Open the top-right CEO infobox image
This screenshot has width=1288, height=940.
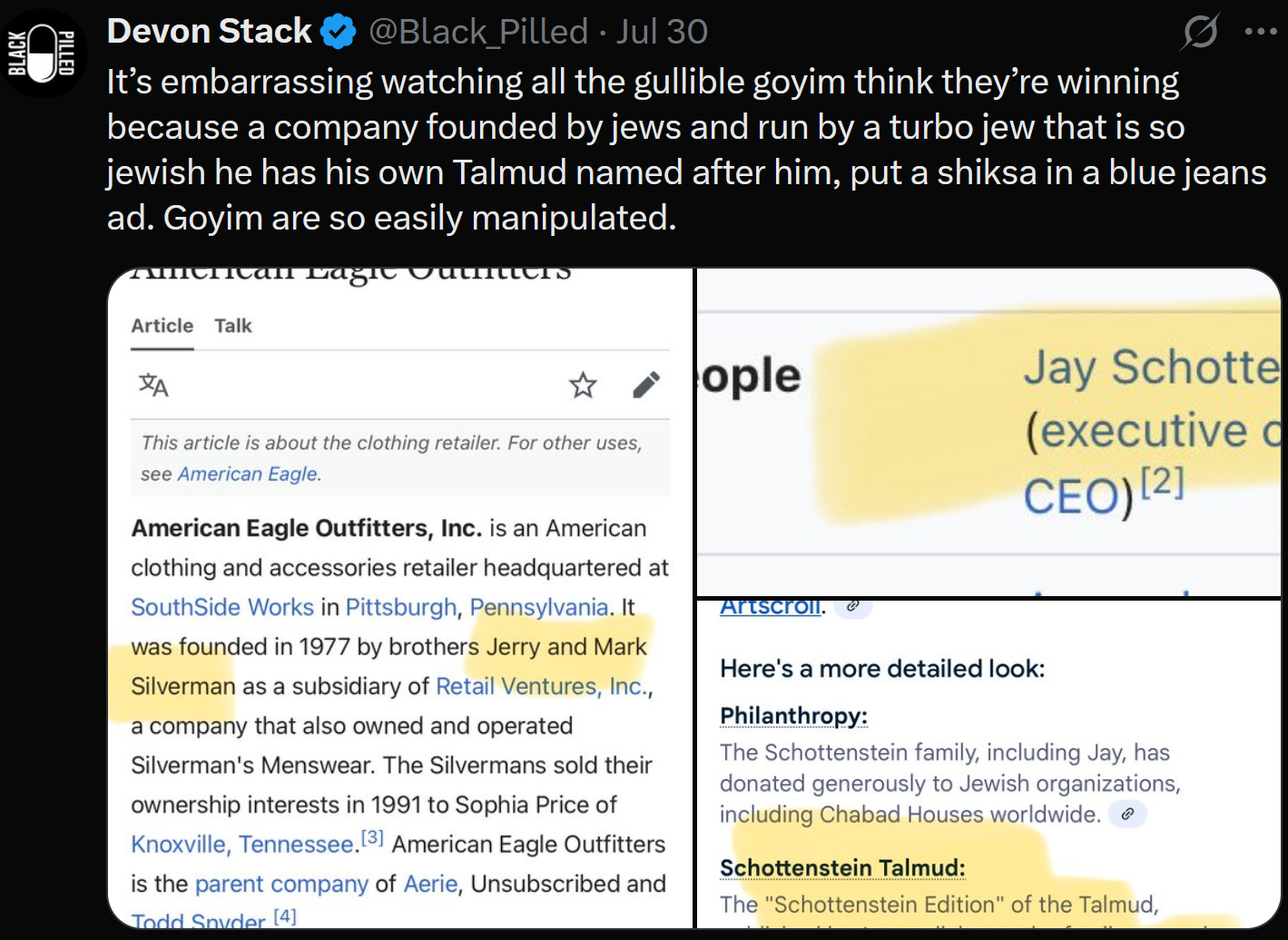[989, 432]
